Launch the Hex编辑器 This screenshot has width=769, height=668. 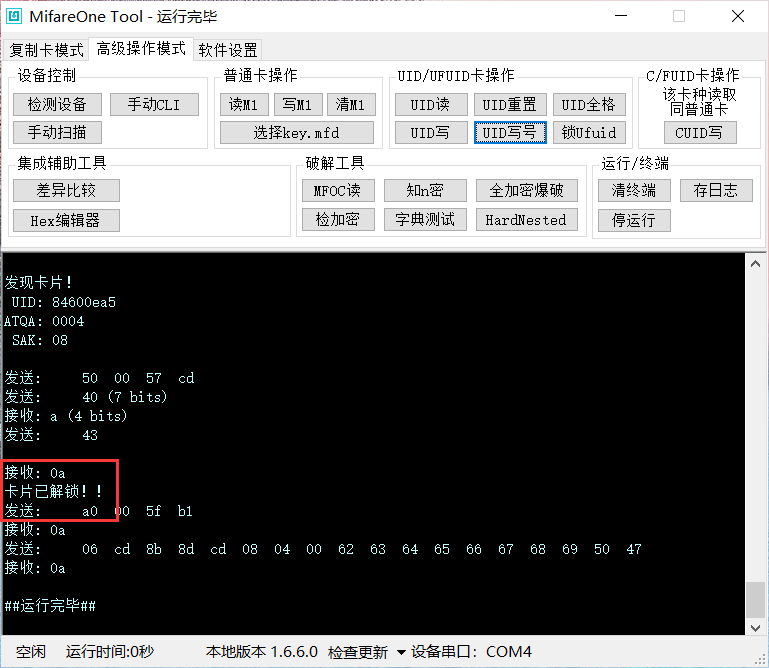click(66, 220)
